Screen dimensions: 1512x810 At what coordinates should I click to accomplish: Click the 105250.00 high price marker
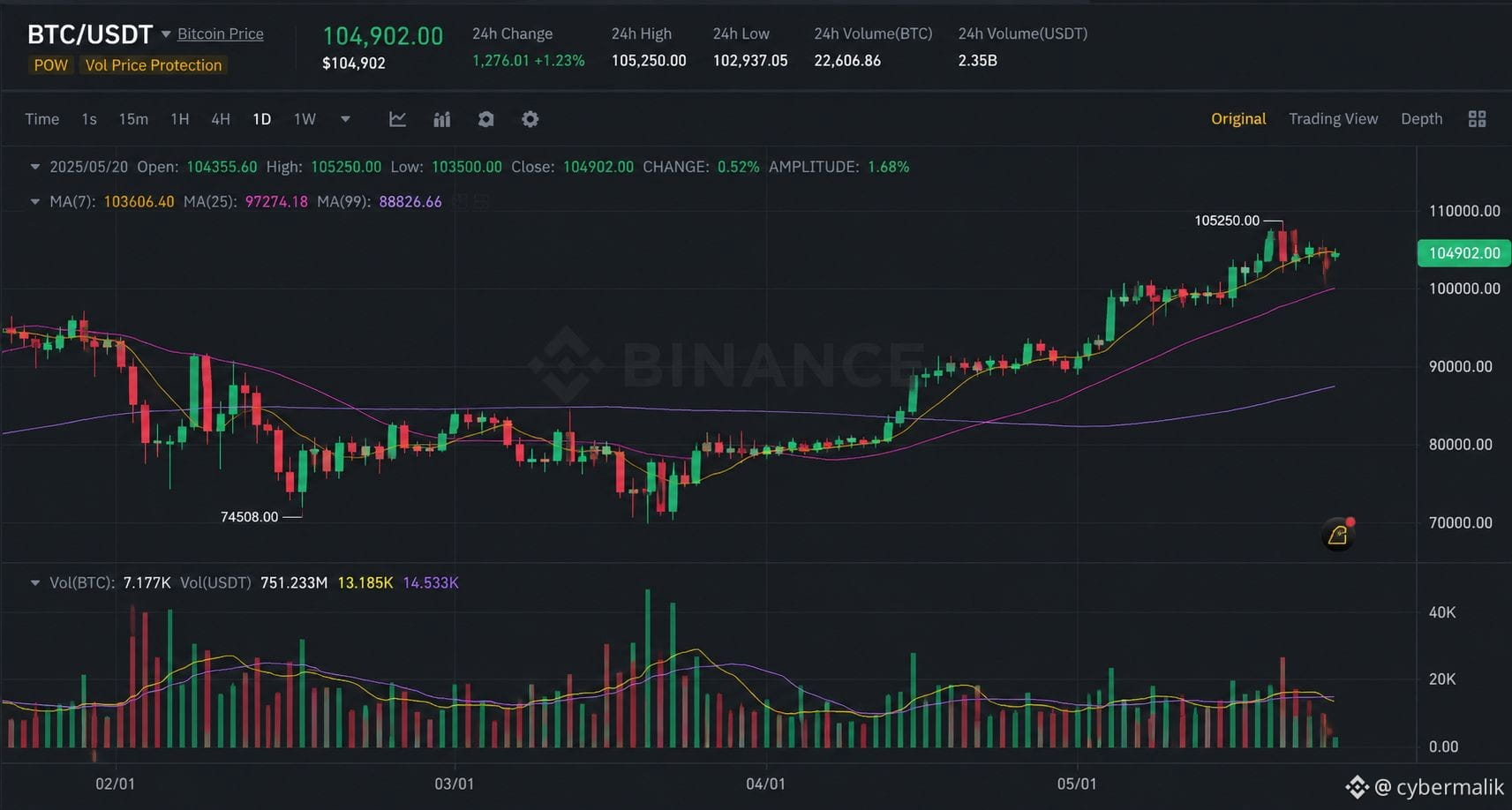(x=1227, y=221)
